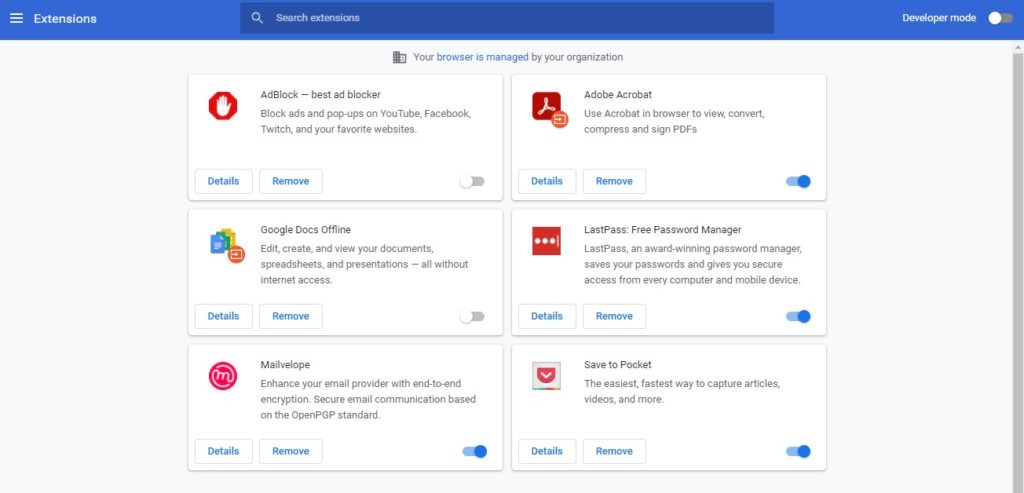Click the search magnifier icon
The height and width of the screenshot is (493, 1024).
click(257, 18)
